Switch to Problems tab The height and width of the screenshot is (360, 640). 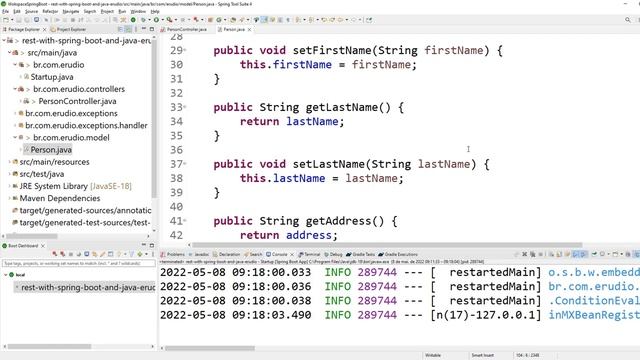point(173,254)
